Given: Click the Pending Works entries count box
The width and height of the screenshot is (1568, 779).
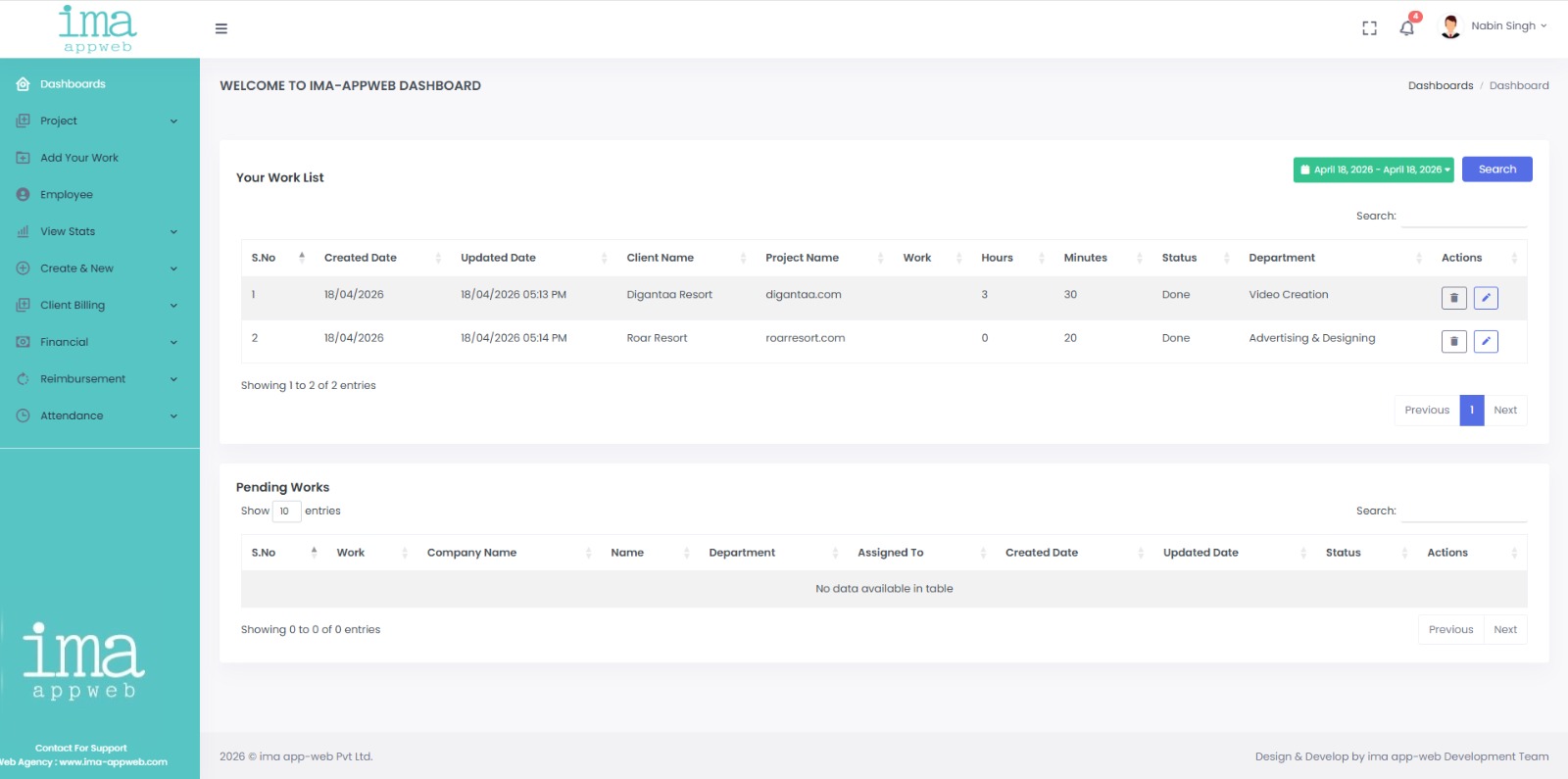Looking at the screenshot, I should (285, 511).
